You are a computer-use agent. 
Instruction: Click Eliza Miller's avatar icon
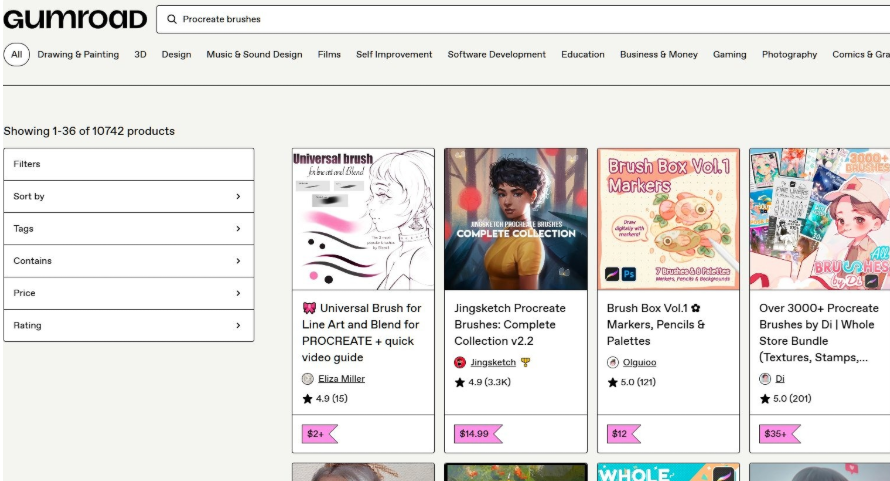(x=308, y=379)
